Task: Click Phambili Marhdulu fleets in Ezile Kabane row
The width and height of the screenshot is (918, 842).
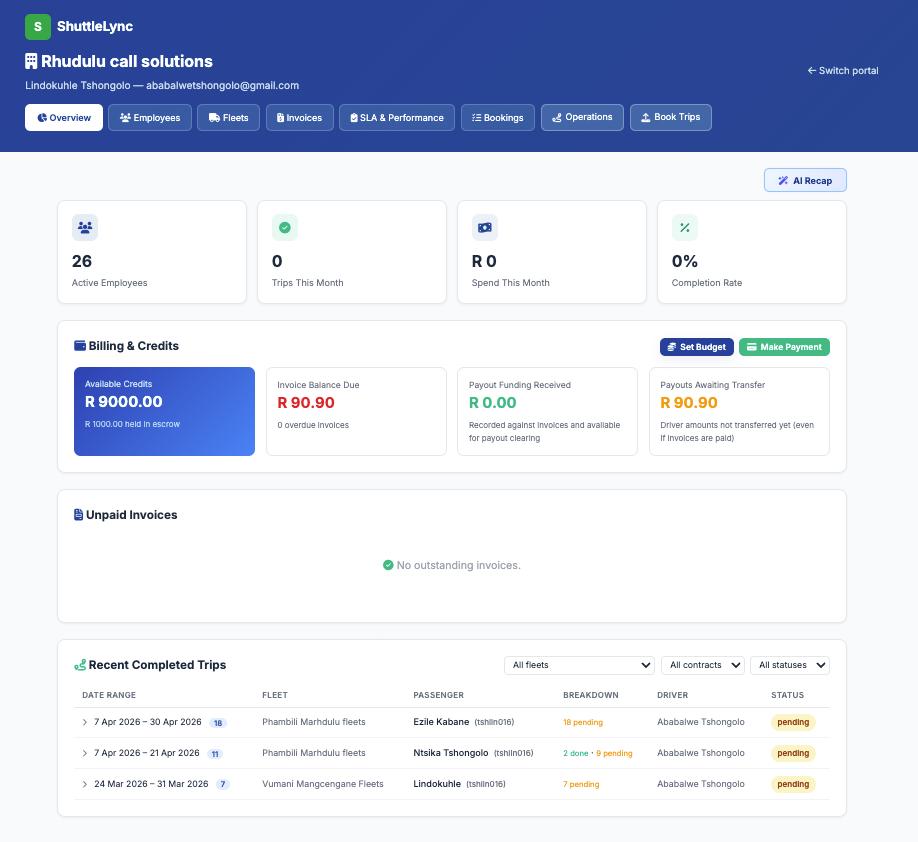Action: pyautogui.click(x=314, y=722)
